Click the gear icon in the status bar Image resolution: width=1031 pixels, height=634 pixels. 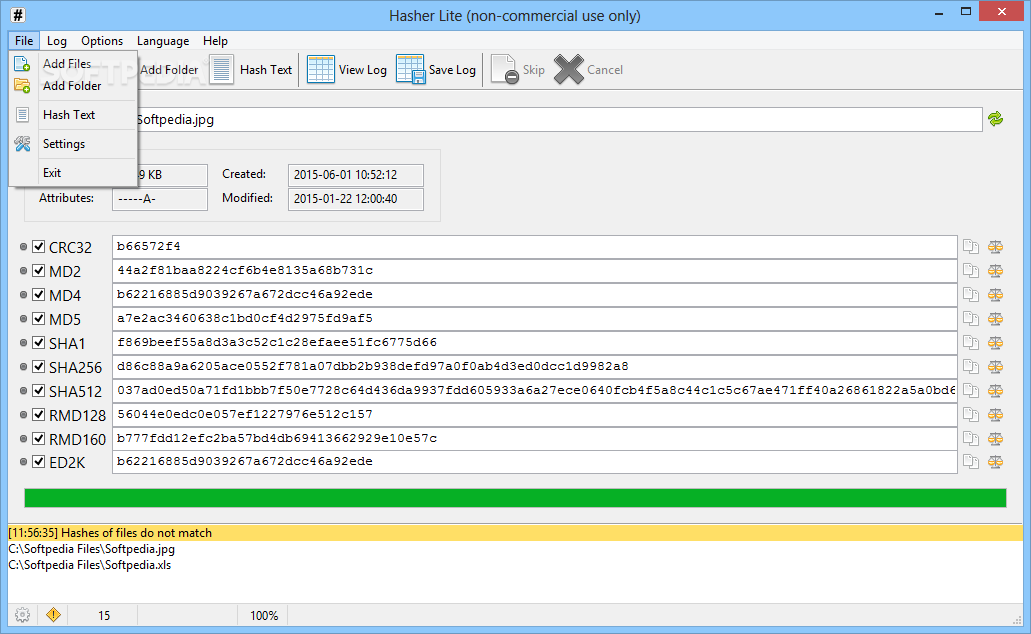22,615
